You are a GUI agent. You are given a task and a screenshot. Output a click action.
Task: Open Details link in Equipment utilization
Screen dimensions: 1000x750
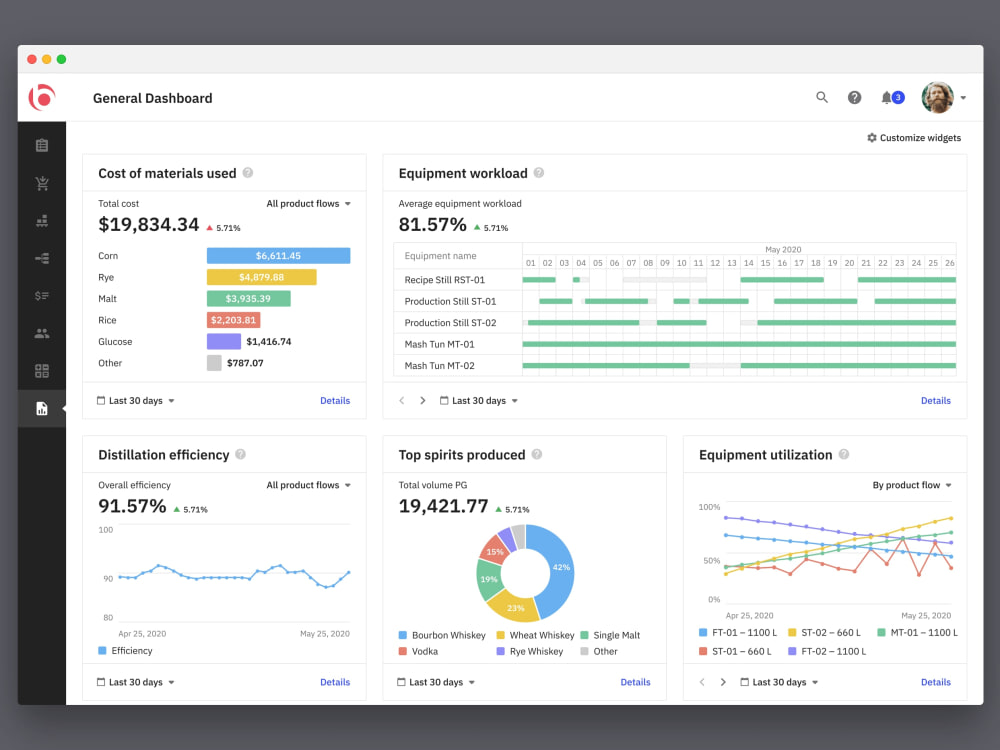(x=936, y=682)
